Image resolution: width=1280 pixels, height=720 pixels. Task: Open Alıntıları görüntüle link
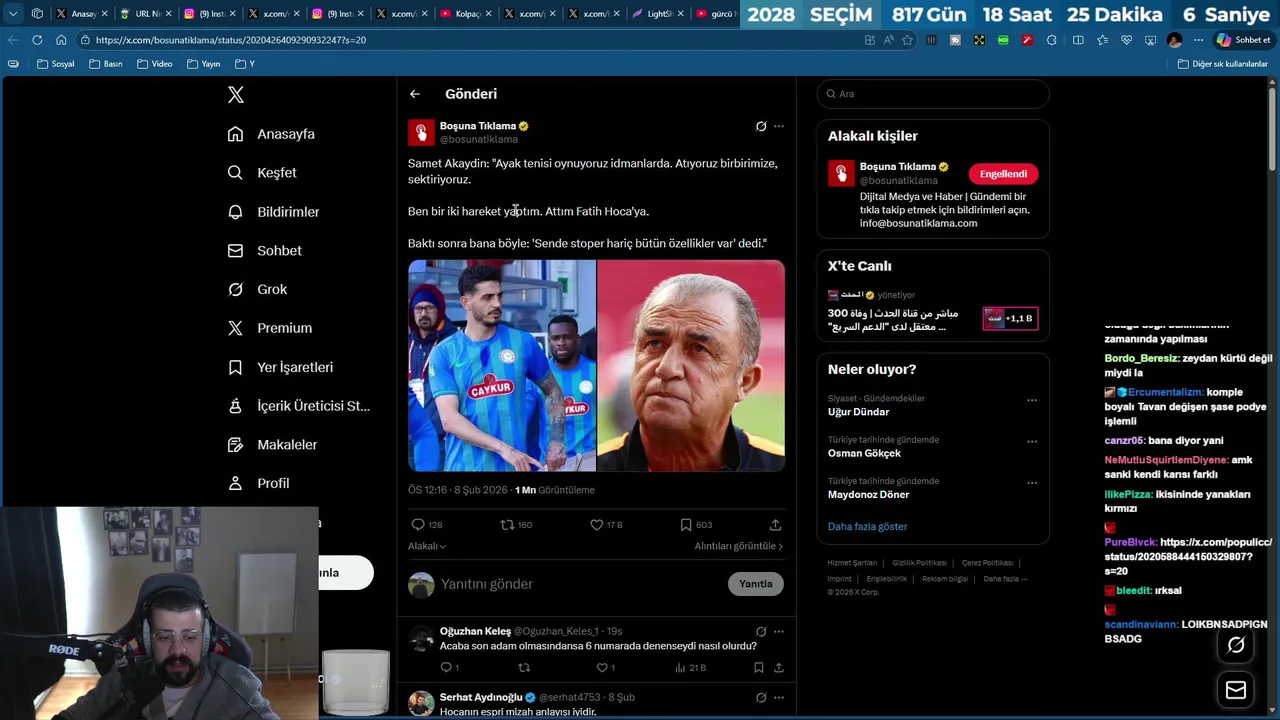[x=739, y=546]
